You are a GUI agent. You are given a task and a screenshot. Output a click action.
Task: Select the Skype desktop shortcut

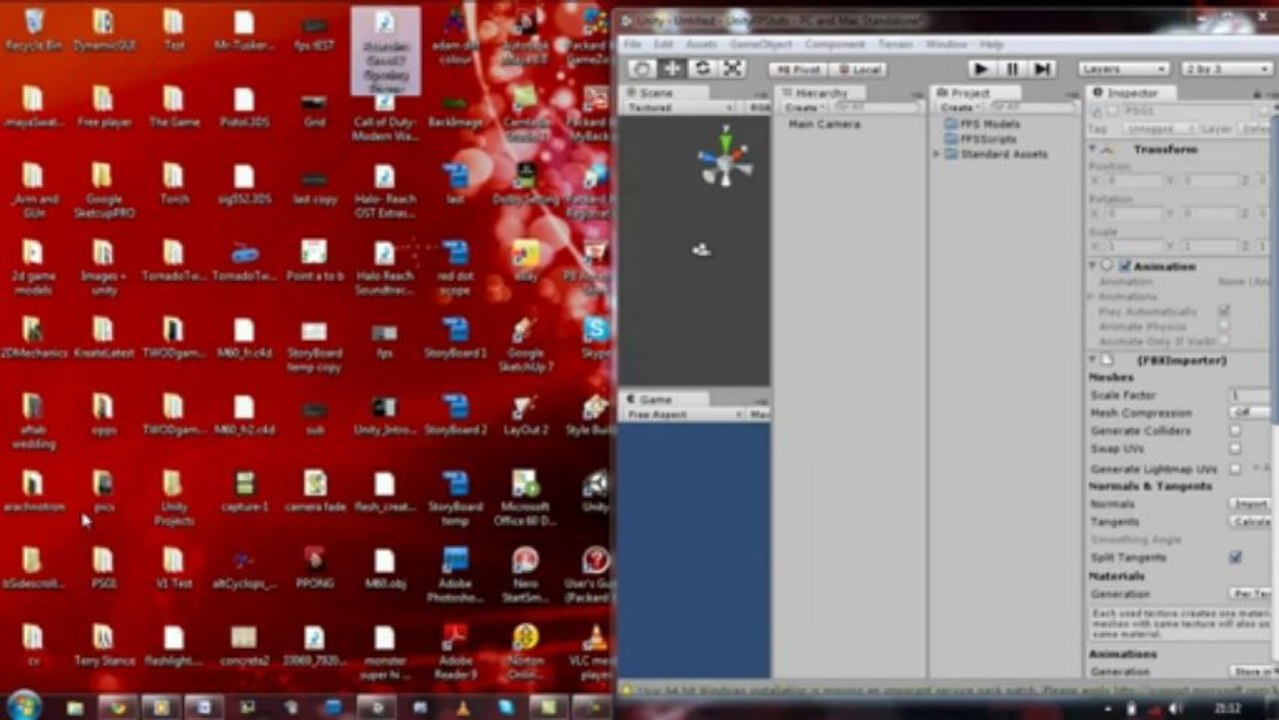[596, 337]
